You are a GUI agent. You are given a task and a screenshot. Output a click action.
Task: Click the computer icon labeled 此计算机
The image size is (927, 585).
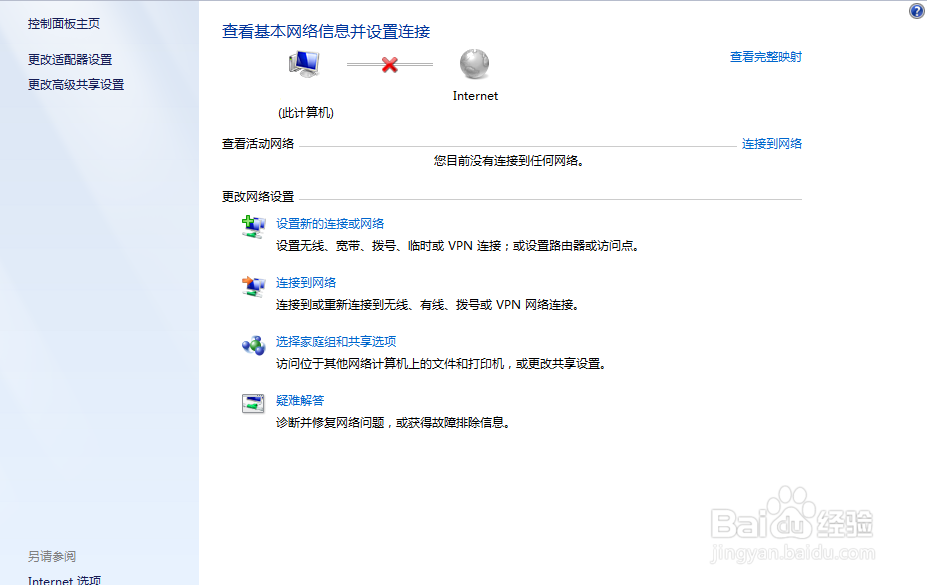pos(304,63)
